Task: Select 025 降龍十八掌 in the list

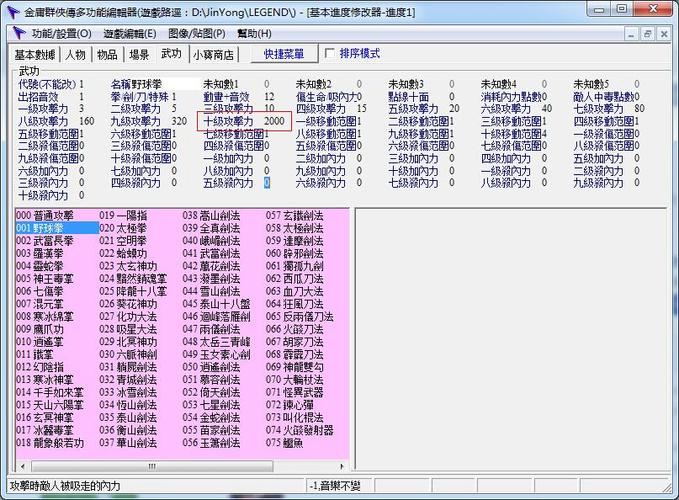Action: [x=133, y=291]
